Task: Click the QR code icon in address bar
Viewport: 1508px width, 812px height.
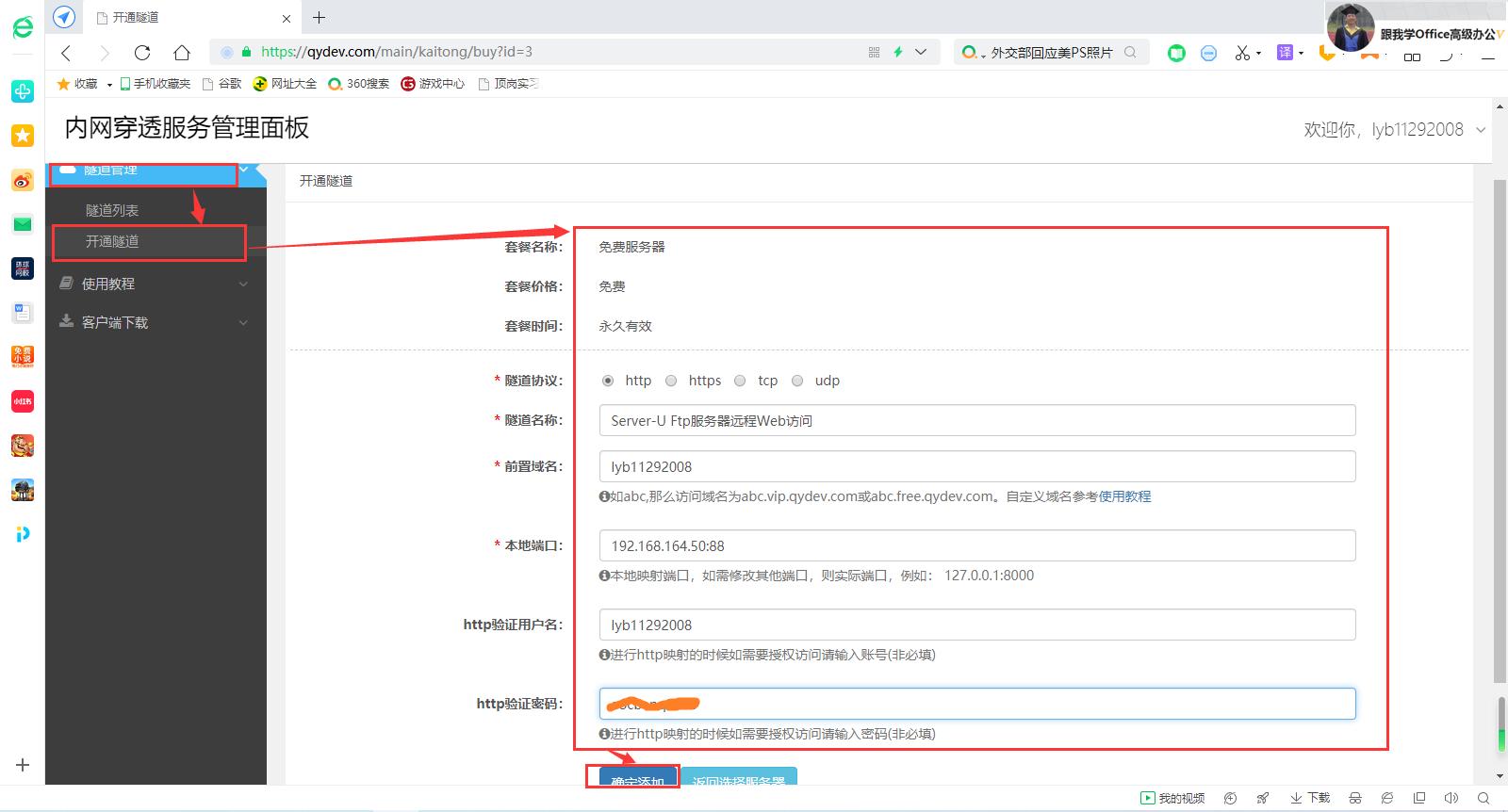Action: [x=874, y=52]
